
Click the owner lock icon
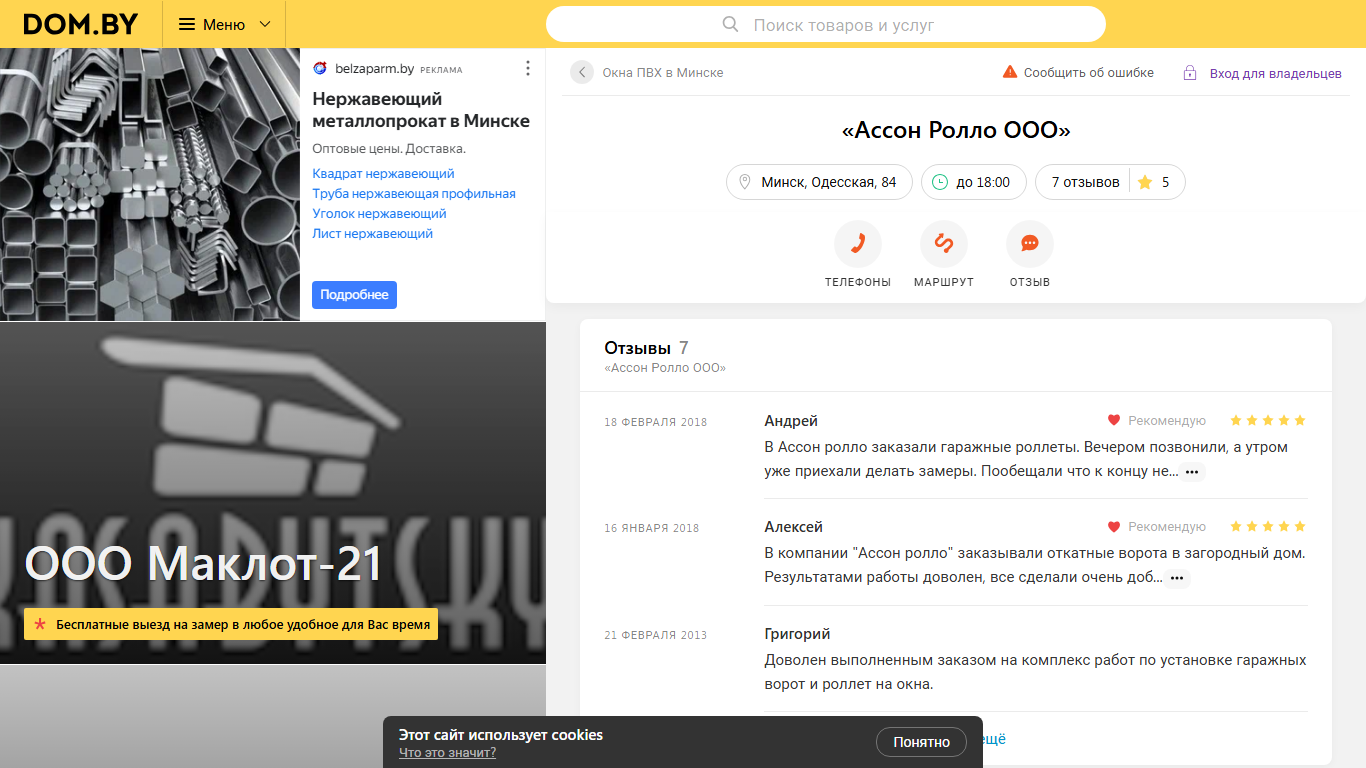coord(1190,73)
